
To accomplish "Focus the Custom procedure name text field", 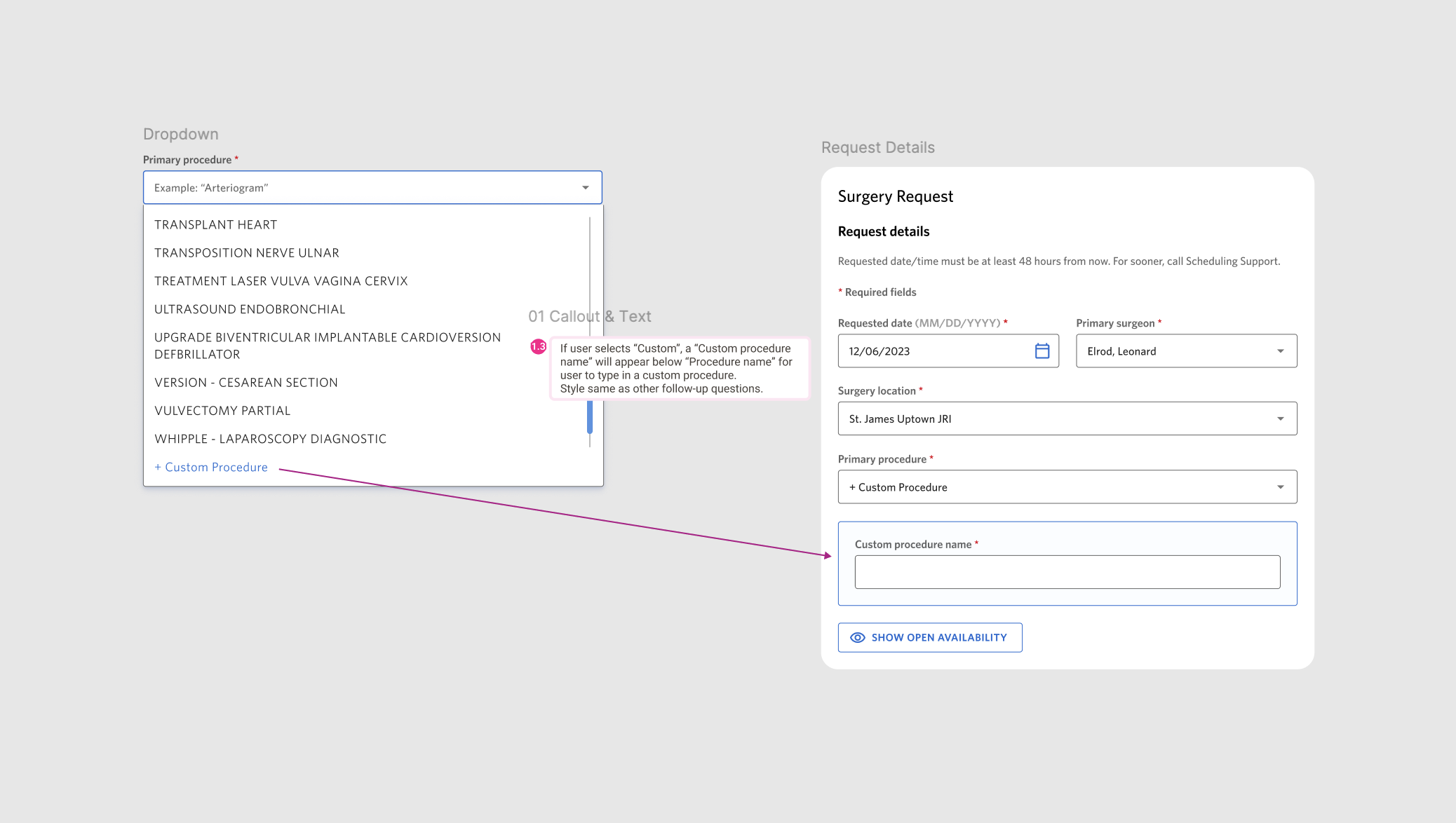I will (1067, 572).
